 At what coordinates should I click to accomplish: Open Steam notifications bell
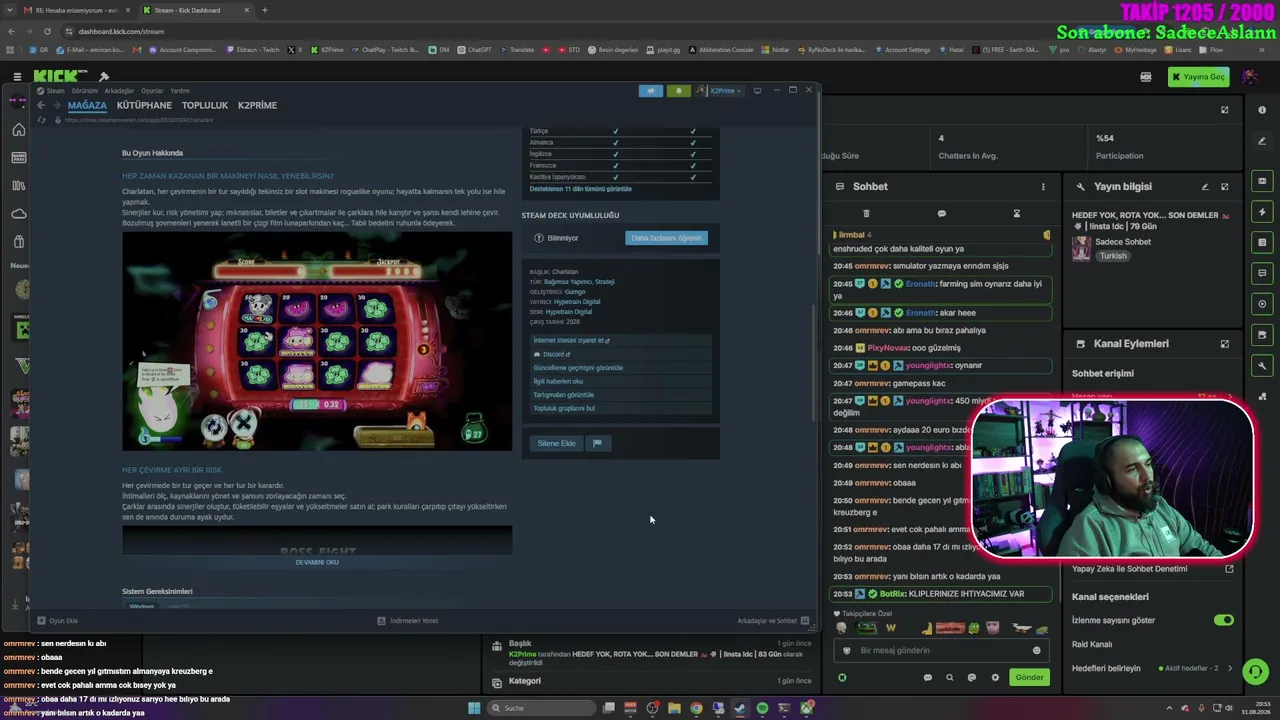pyautogui.click(x=679, y=91)
